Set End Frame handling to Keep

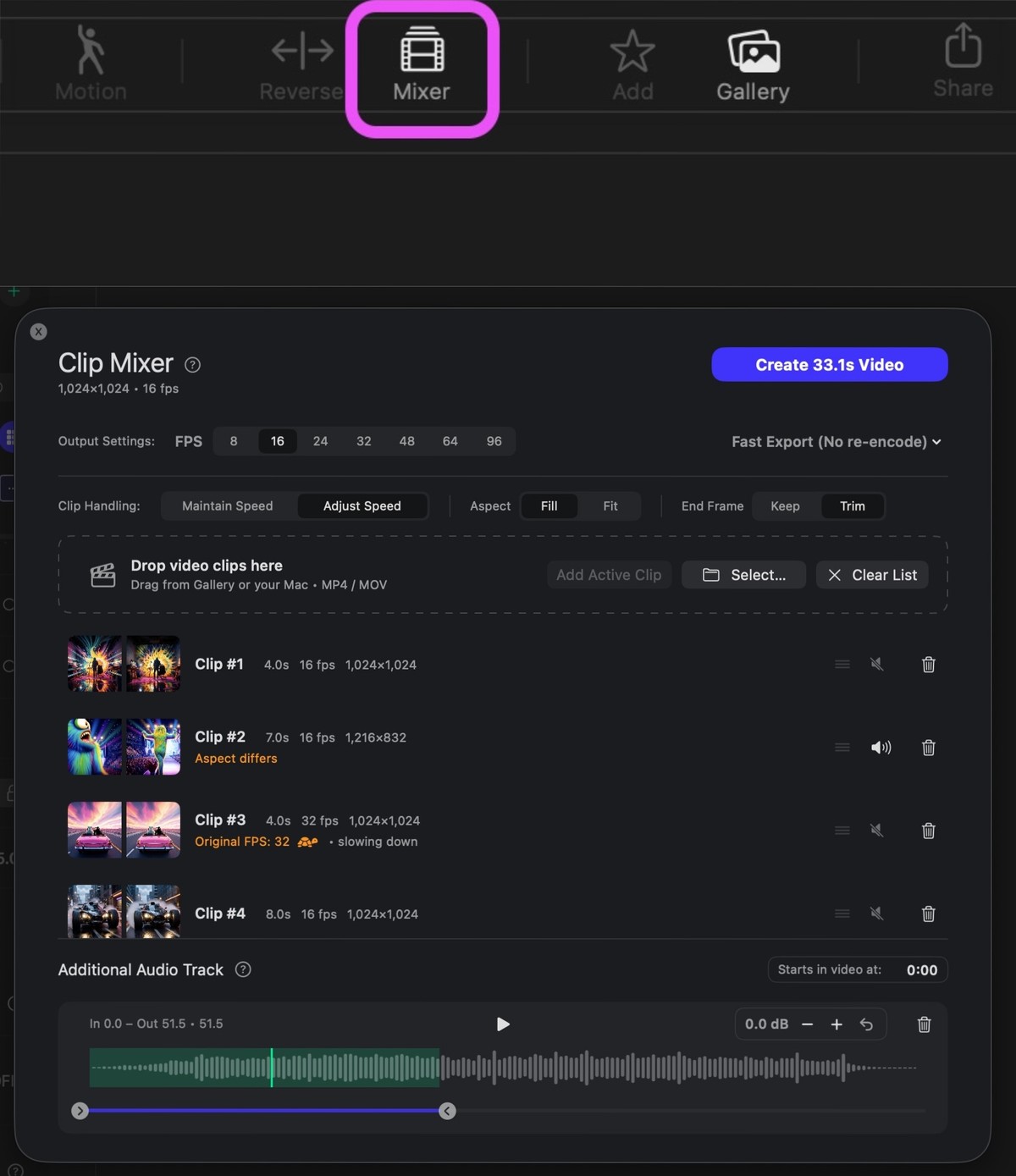[784, 505]
